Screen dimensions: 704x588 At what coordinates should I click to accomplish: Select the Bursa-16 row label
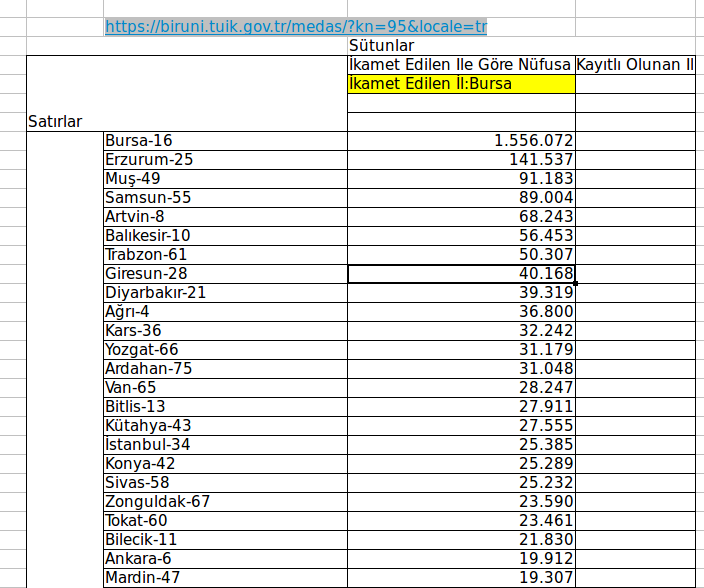145,141
